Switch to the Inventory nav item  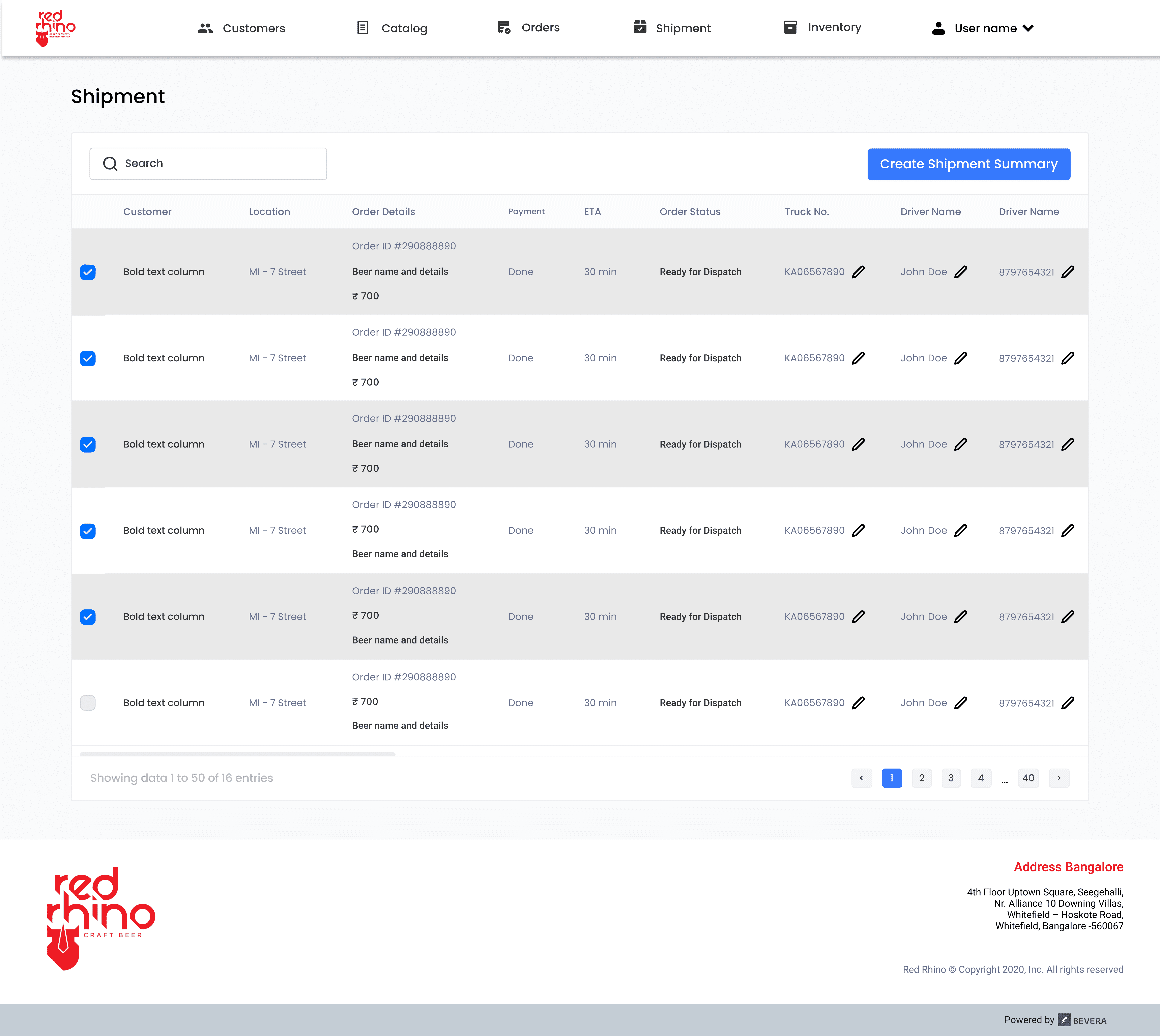tap(822, 27)
